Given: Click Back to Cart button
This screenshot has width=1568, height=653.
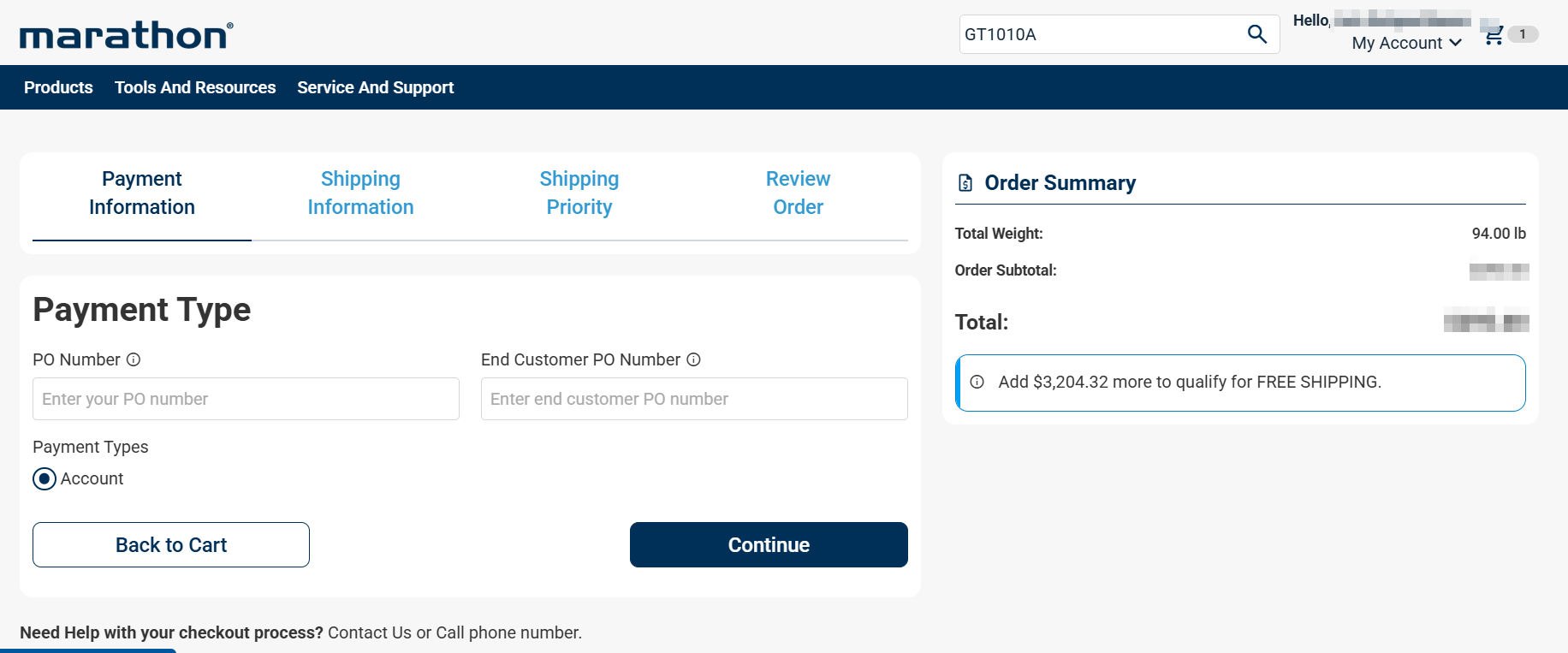Looking at the screenshot, I should 171,545.
